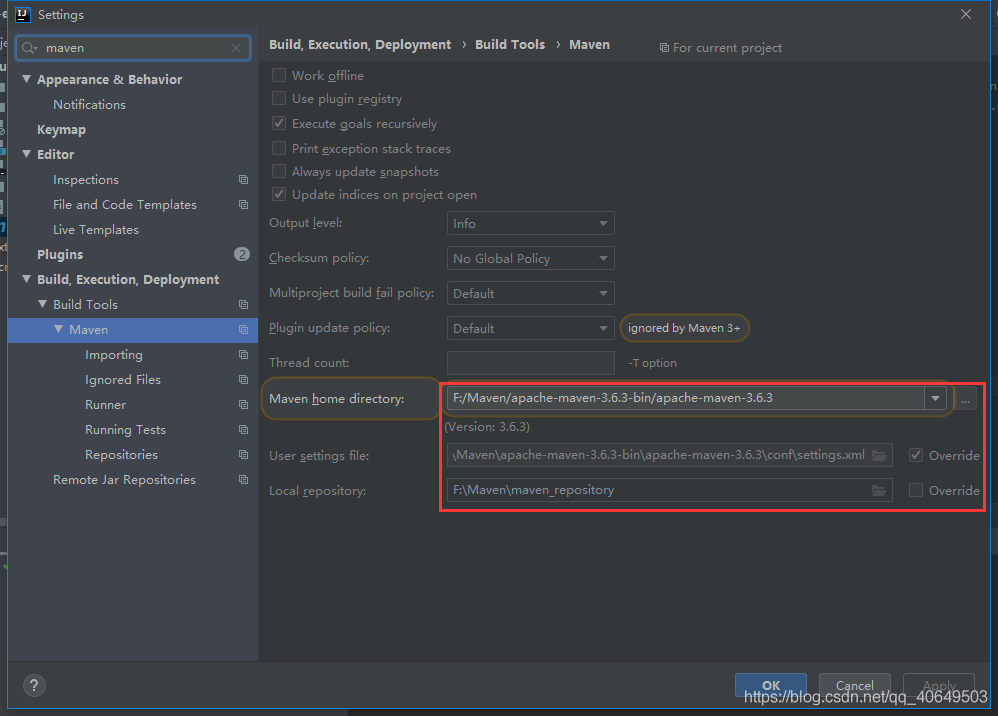Click project-level icon beside Build Tools
Screen dimensions: 998x716
pos(243,304)
